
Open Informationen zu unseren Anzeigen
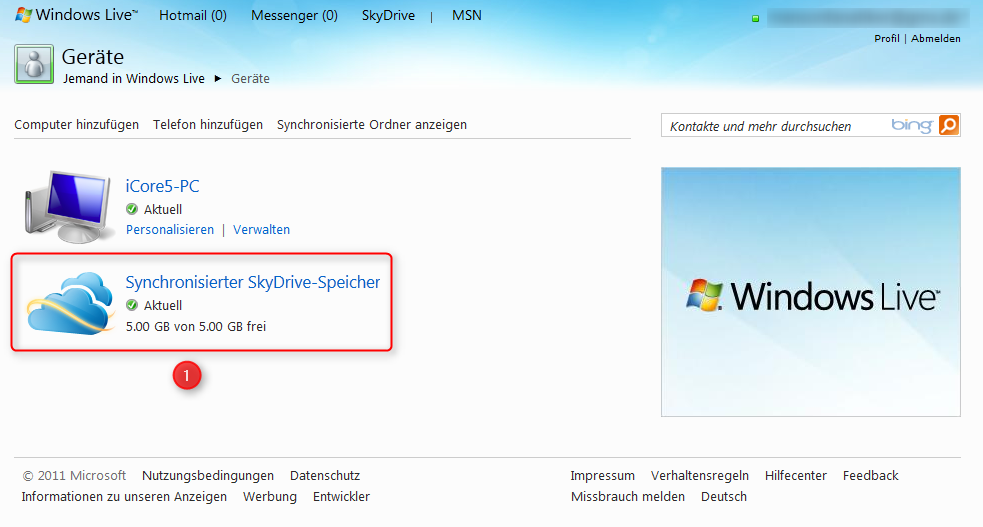(124, 497)
